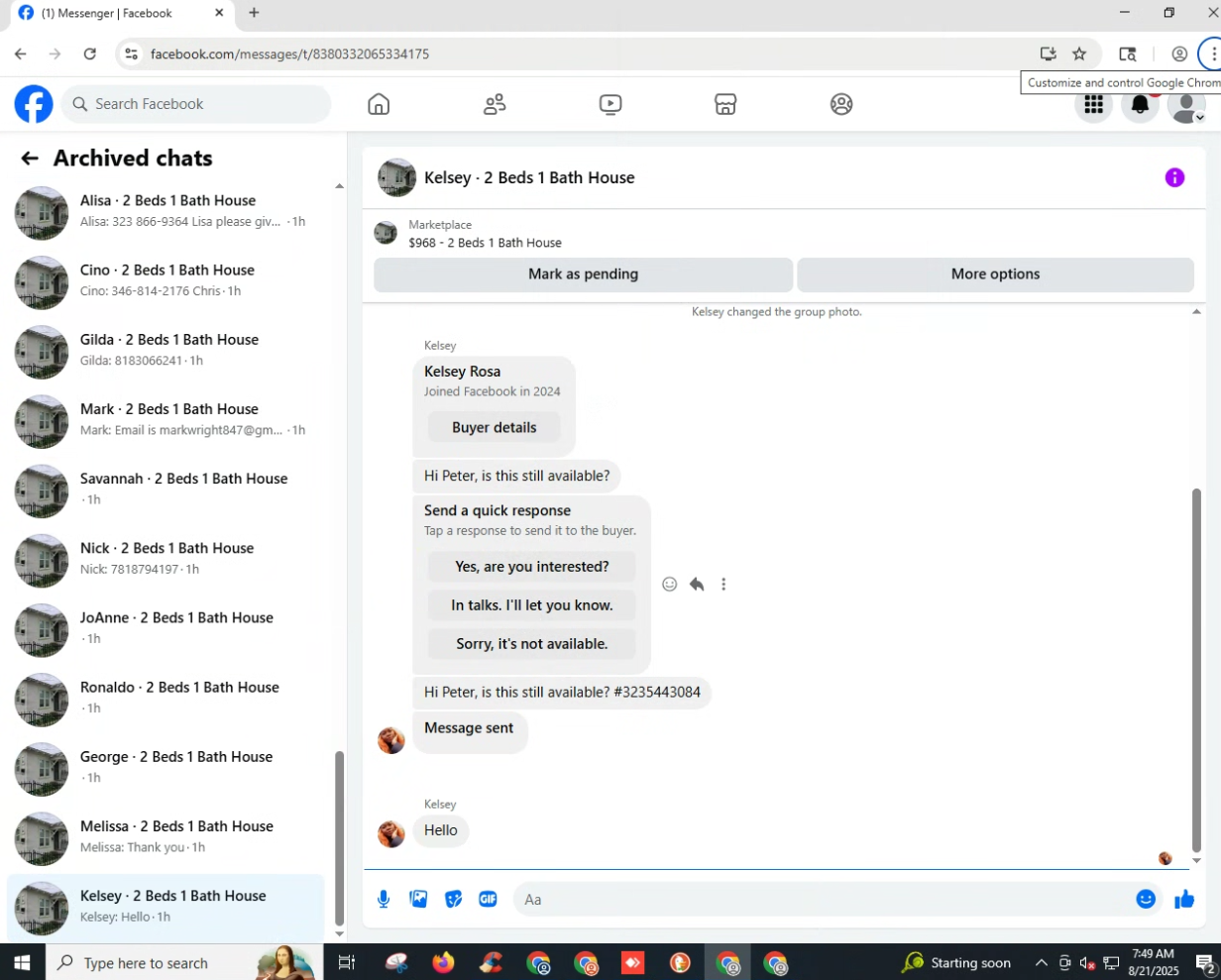Open George's archived chat
This screenshot has height=980, width=1221.
(x=166, y=768)
